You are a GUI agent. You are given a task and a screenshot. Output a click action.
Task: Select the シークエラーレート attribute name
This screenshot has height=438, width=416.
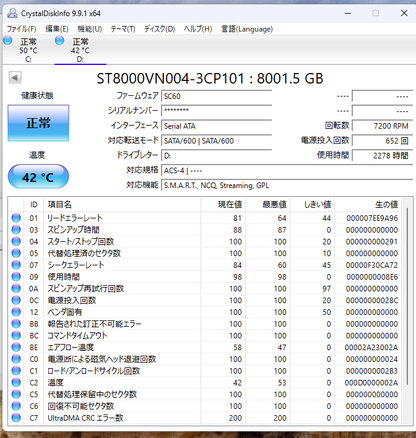point(76,265)
